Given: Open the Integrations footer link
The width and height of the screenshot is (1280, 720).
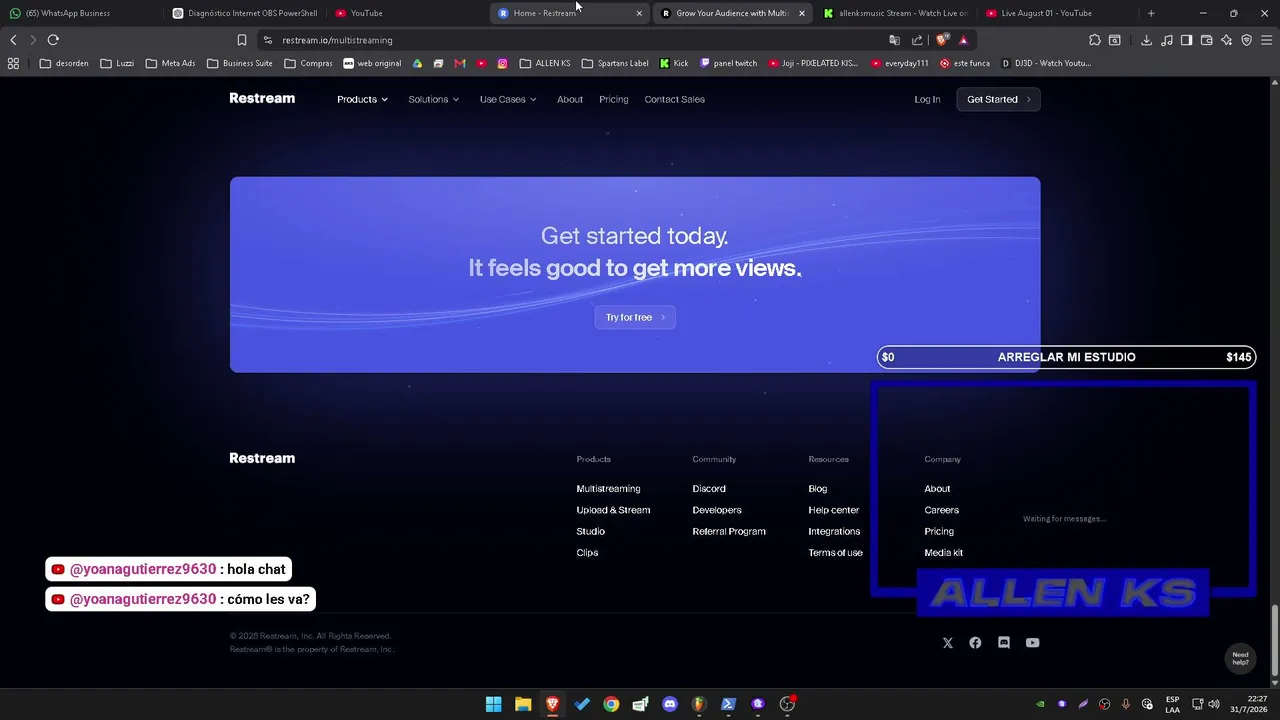Looking at the screenshot, I should [834, 532].
